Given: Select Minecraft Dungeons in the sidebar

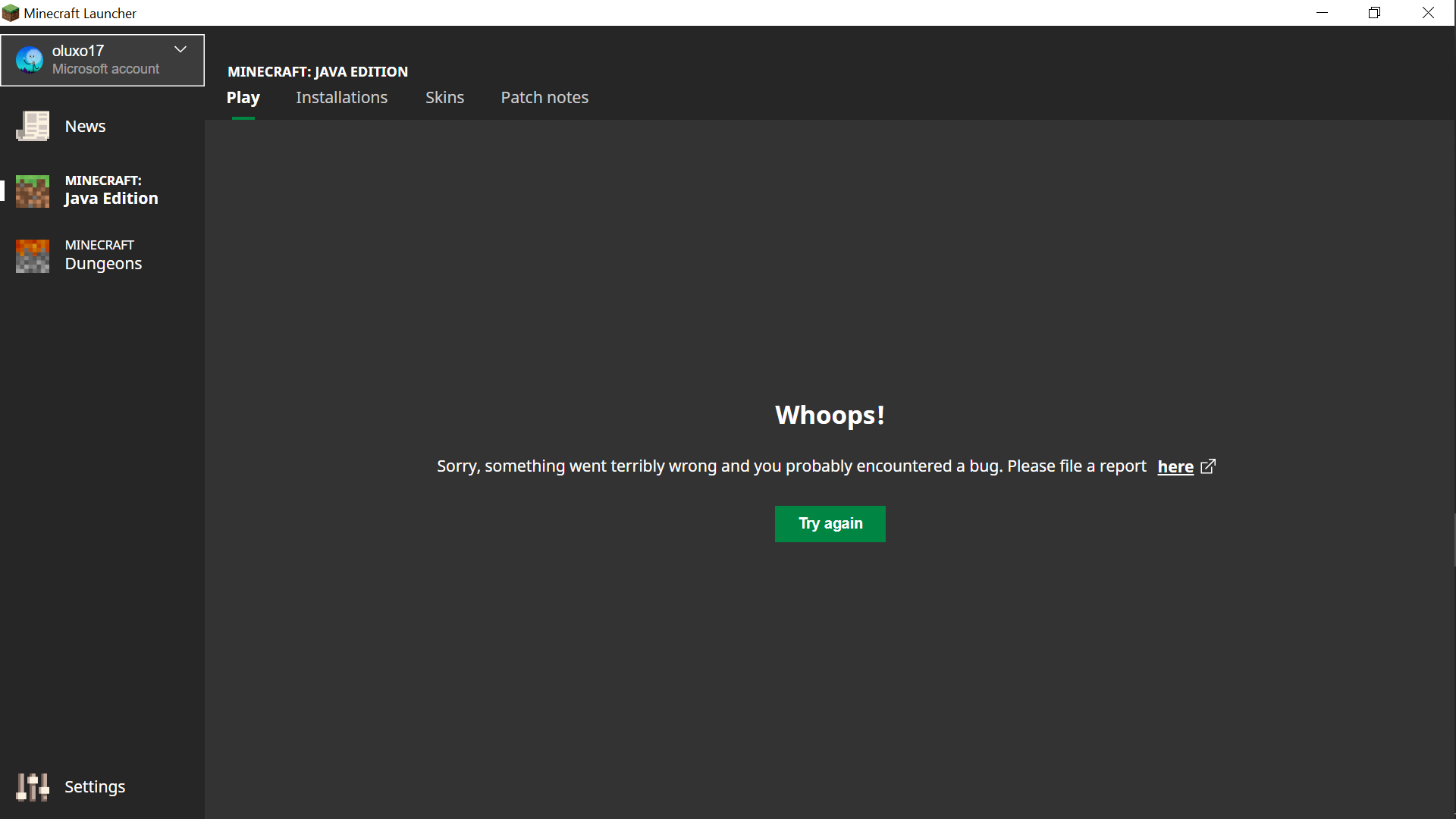Looking at the screenshot, I should tap(103, 256).
